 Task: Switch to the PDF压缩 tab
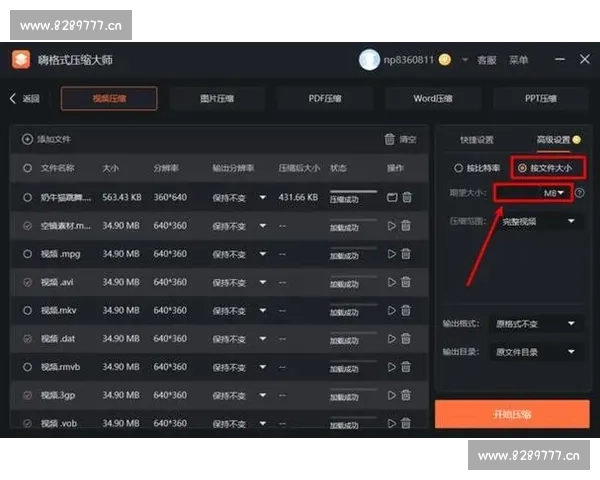[x=325, y=98]
